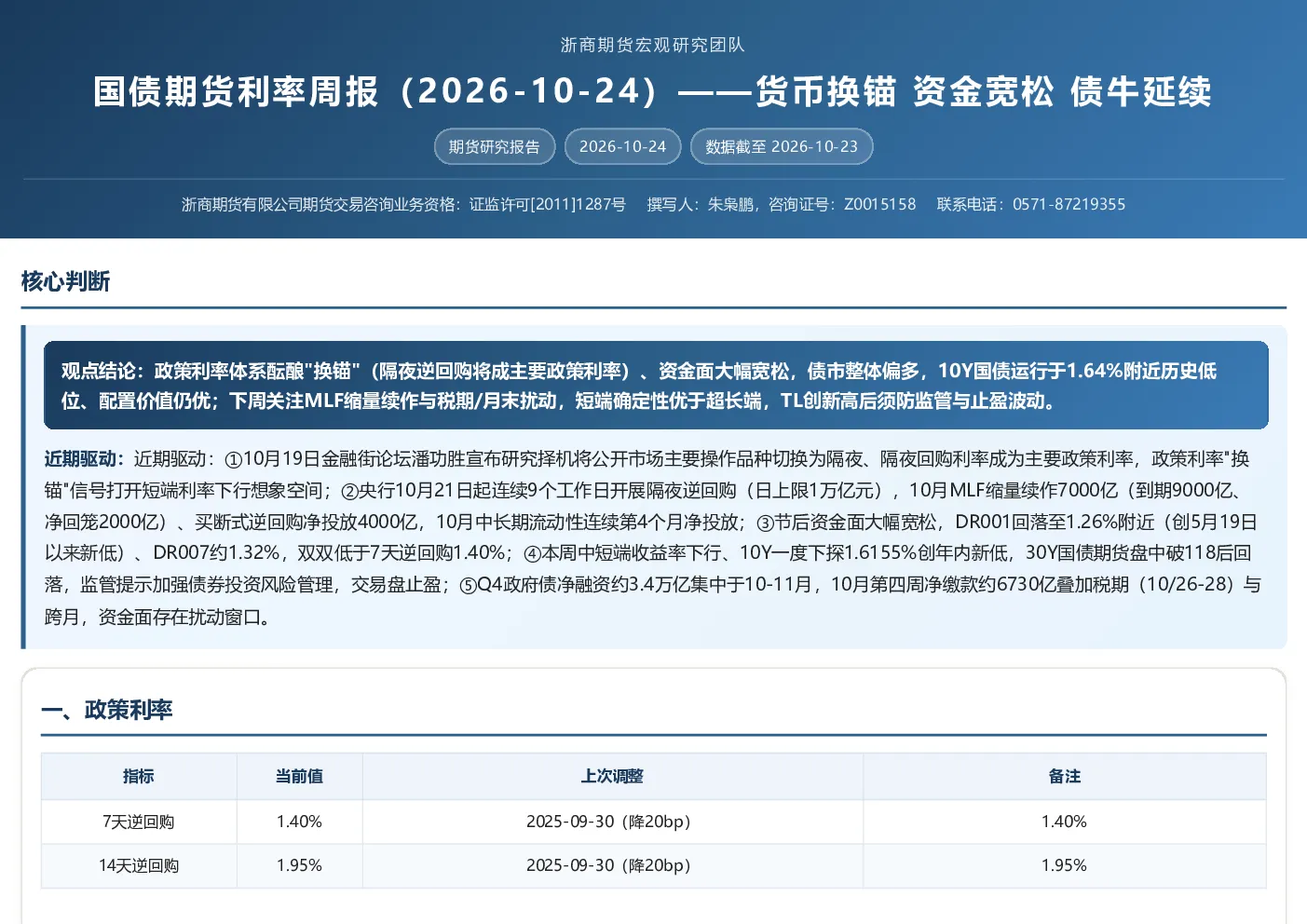Click the 2026-10-24 date pill in header

coord(623,146)
